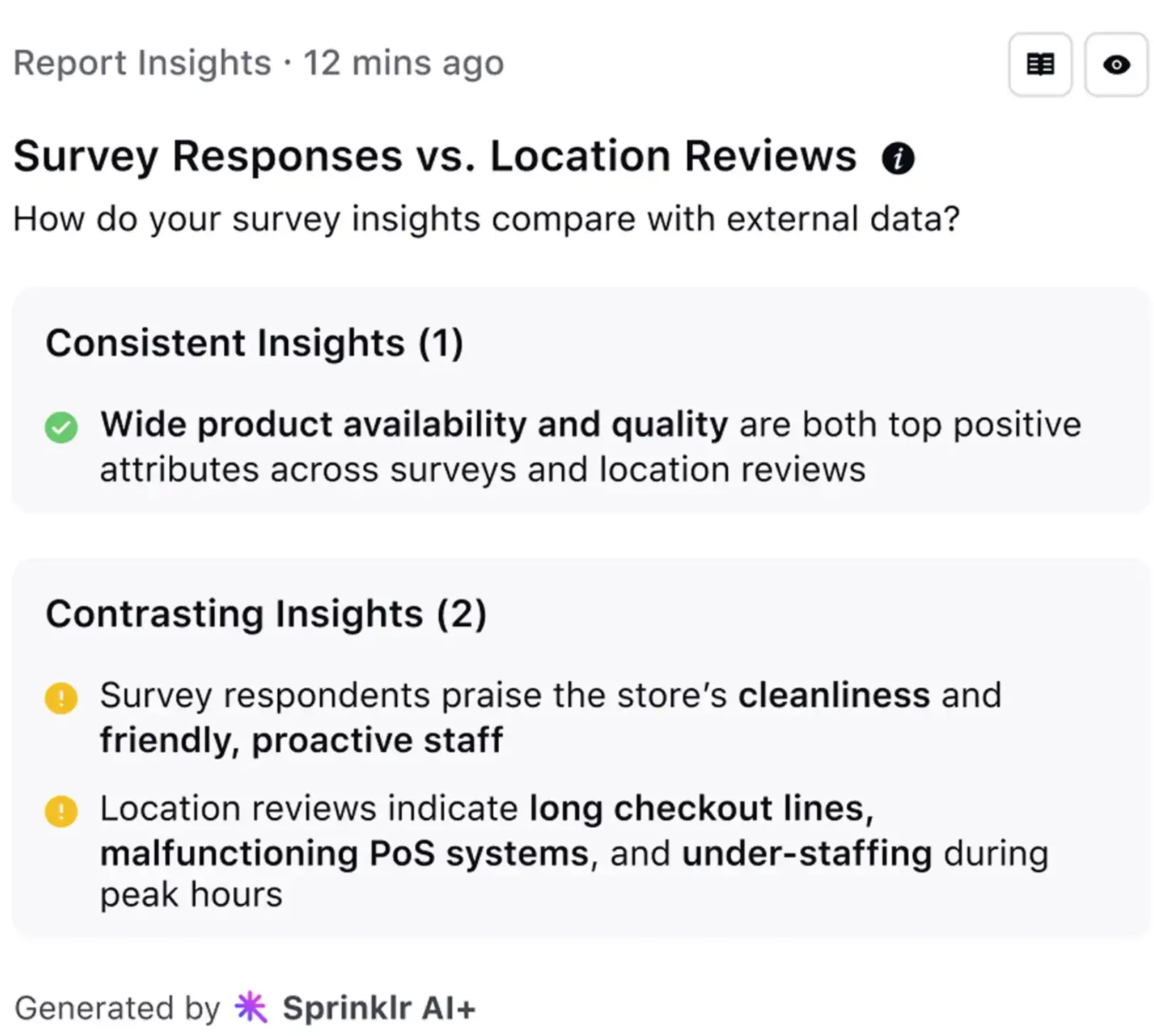Expand the Consistent Insights (1) section
The width and height of the screenshot is (1154, 1036).
pyautogui.click(x=254, y=343)
